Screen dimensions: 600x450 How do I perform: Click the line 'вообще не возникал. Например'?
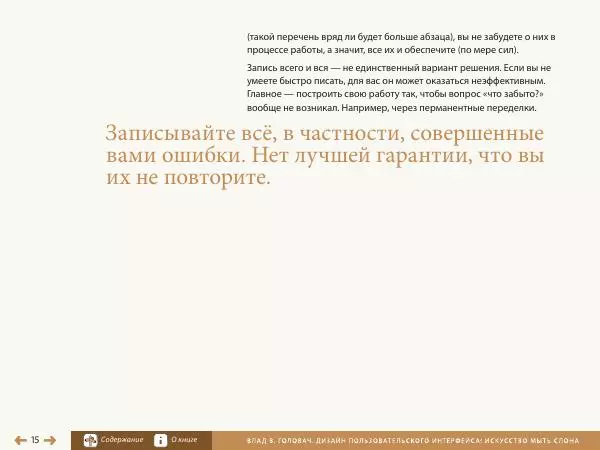click(391, 108)
